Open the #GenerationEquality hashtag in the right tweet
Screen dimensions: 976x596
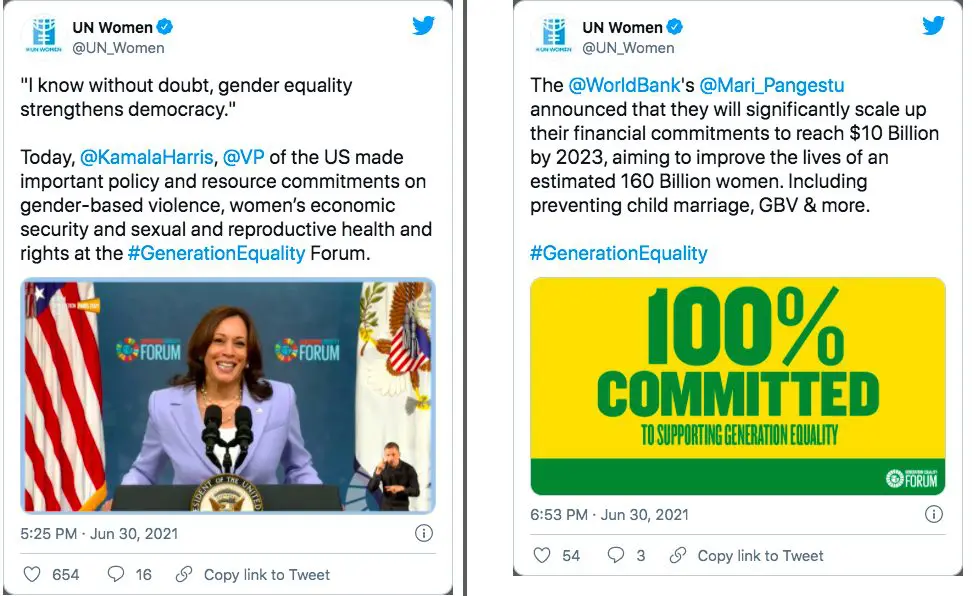pyautogui.click(x=618, y=253)
